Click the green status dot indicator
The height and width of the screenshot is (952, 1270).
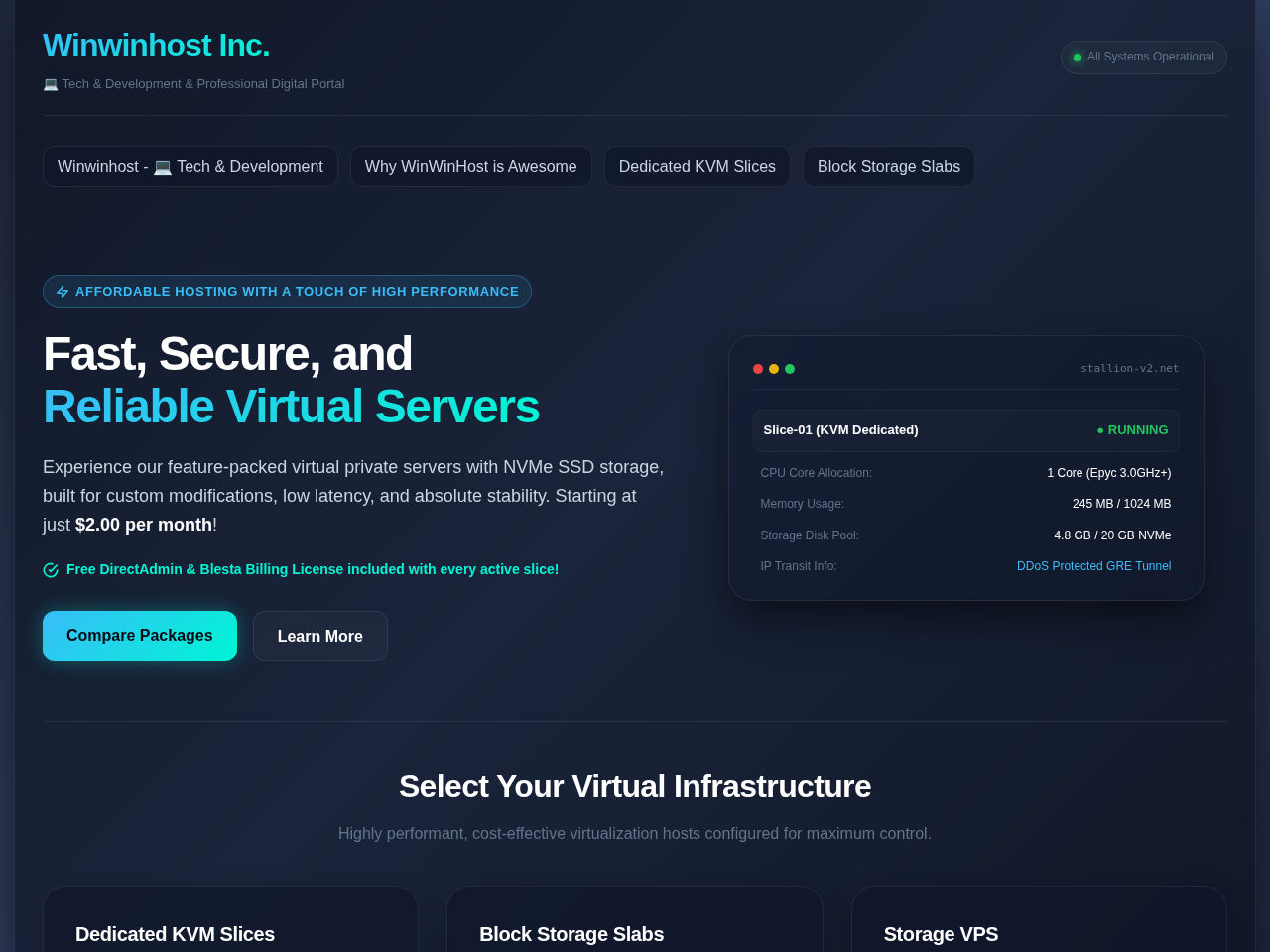(1078, 58)
